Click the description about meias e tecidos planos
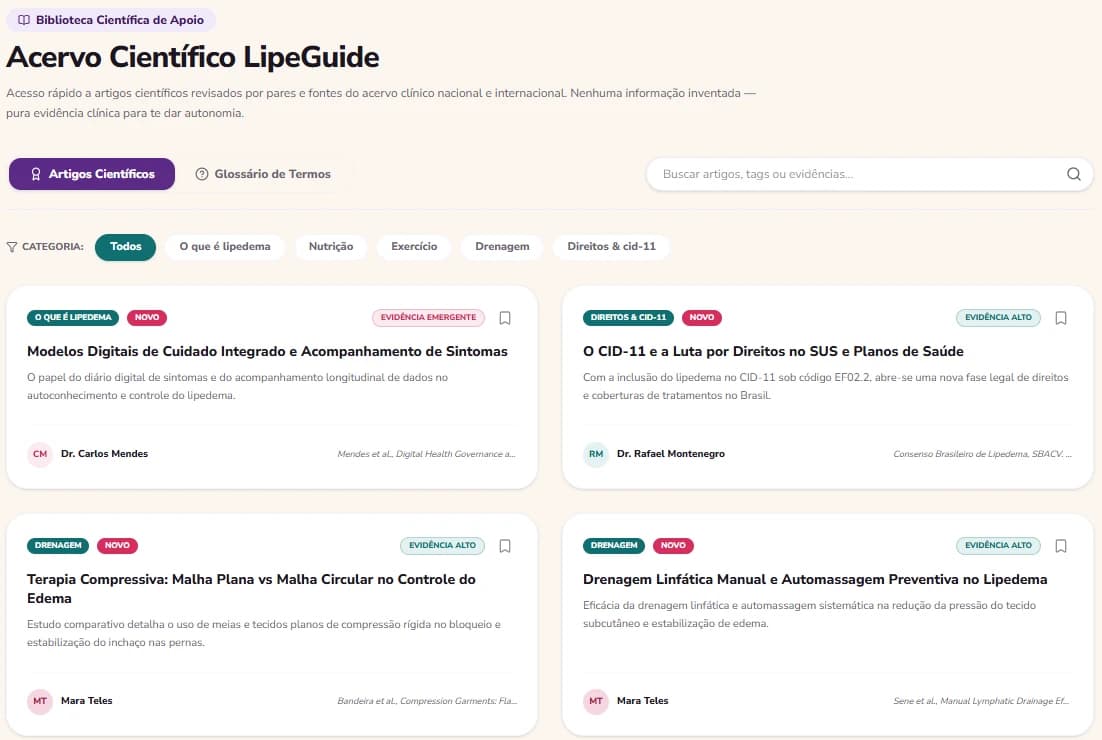This screenshot has height=740, width=1102. pyautogui.click(x=264, y=633)
